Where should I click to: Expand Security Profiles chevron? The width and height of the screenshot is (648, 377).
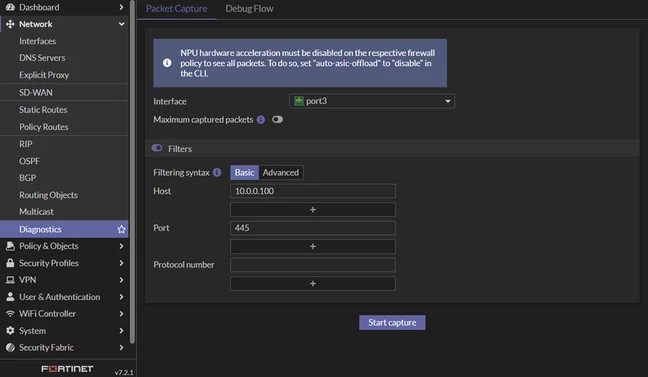(121, 263)
